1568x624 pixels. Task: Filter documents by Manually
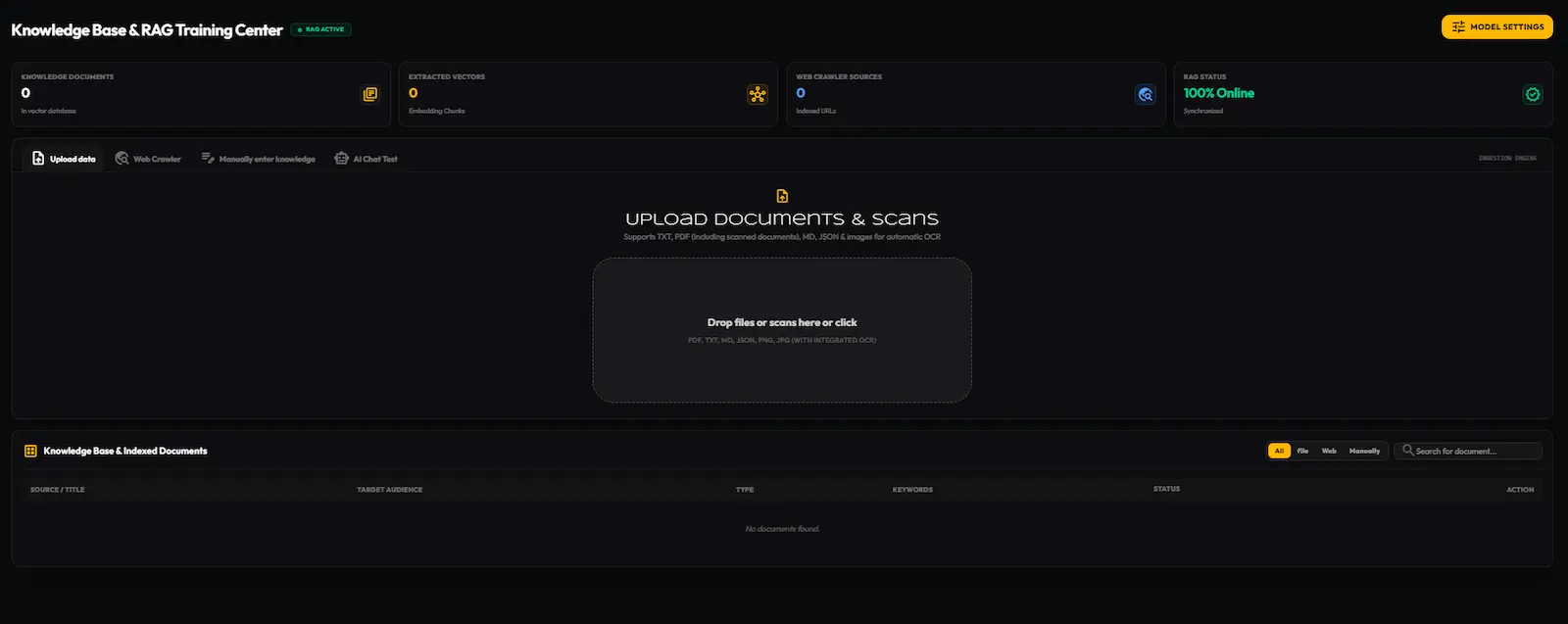tap(1364, 451)
